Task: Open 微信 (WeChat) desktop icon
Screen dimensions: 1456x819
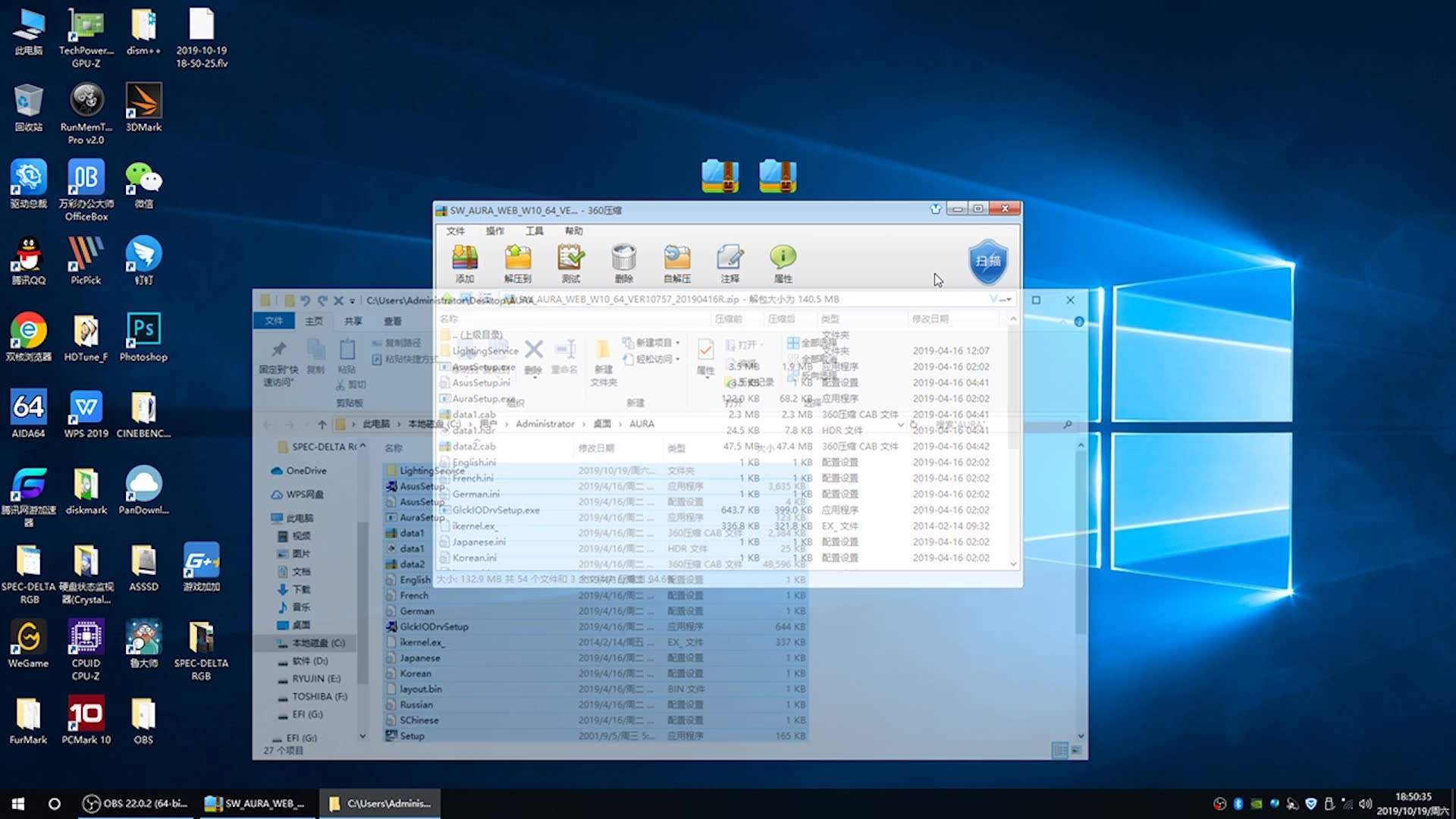Action: click(143, 184)
